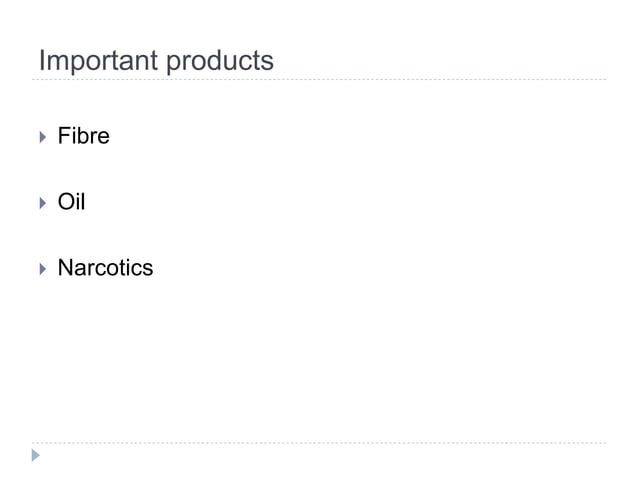Click the capital "N" in Narcotics
Screen dimensions: 638x478
[x=66, y=268]
